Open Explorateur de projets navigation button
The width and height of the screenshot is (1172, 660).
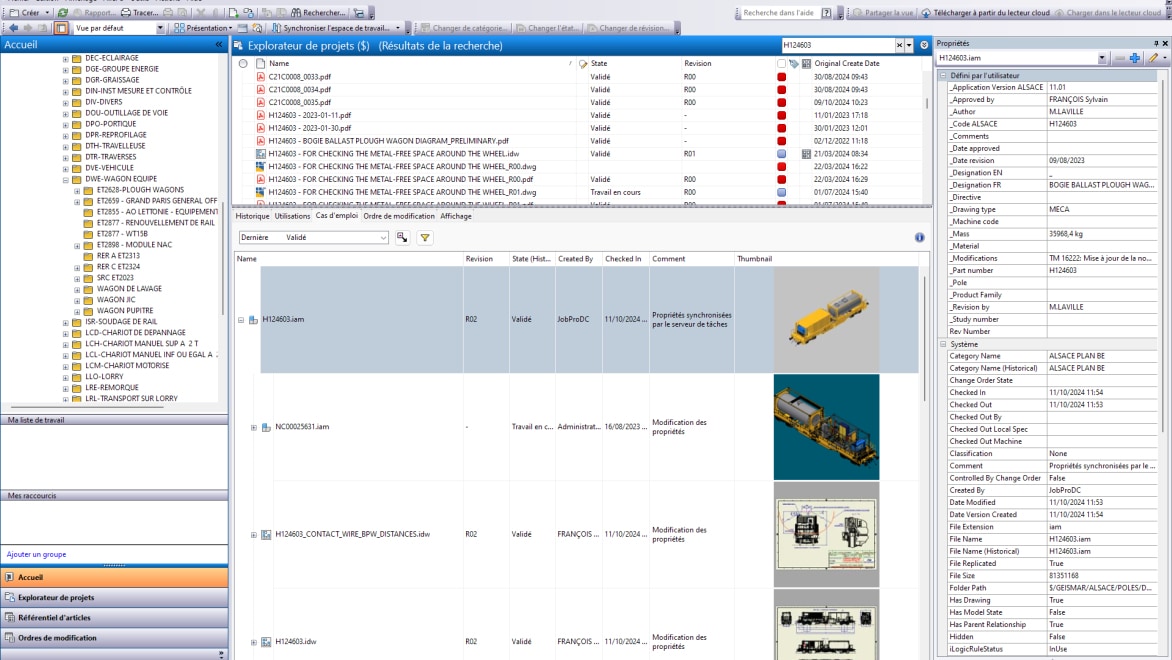(x=56, y=597)
